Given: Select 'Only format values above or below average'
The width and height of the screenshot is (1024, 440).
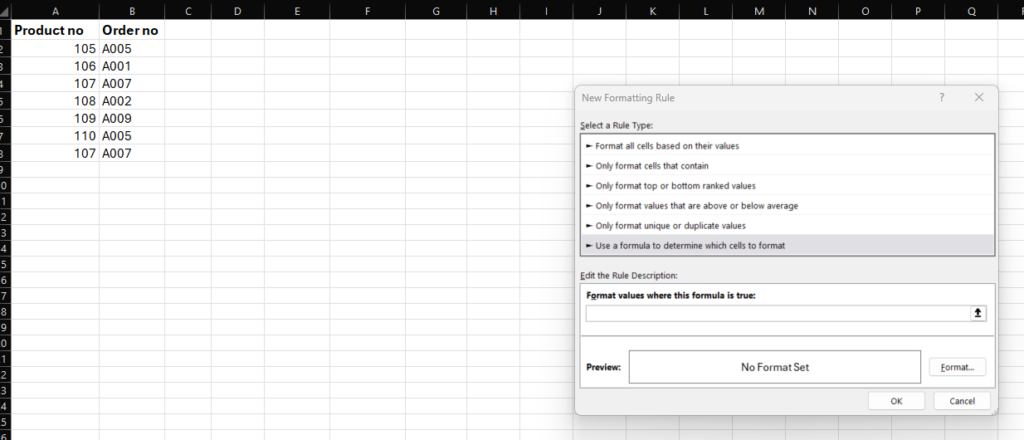Looking at the screenshot, I should coord(787,206).
